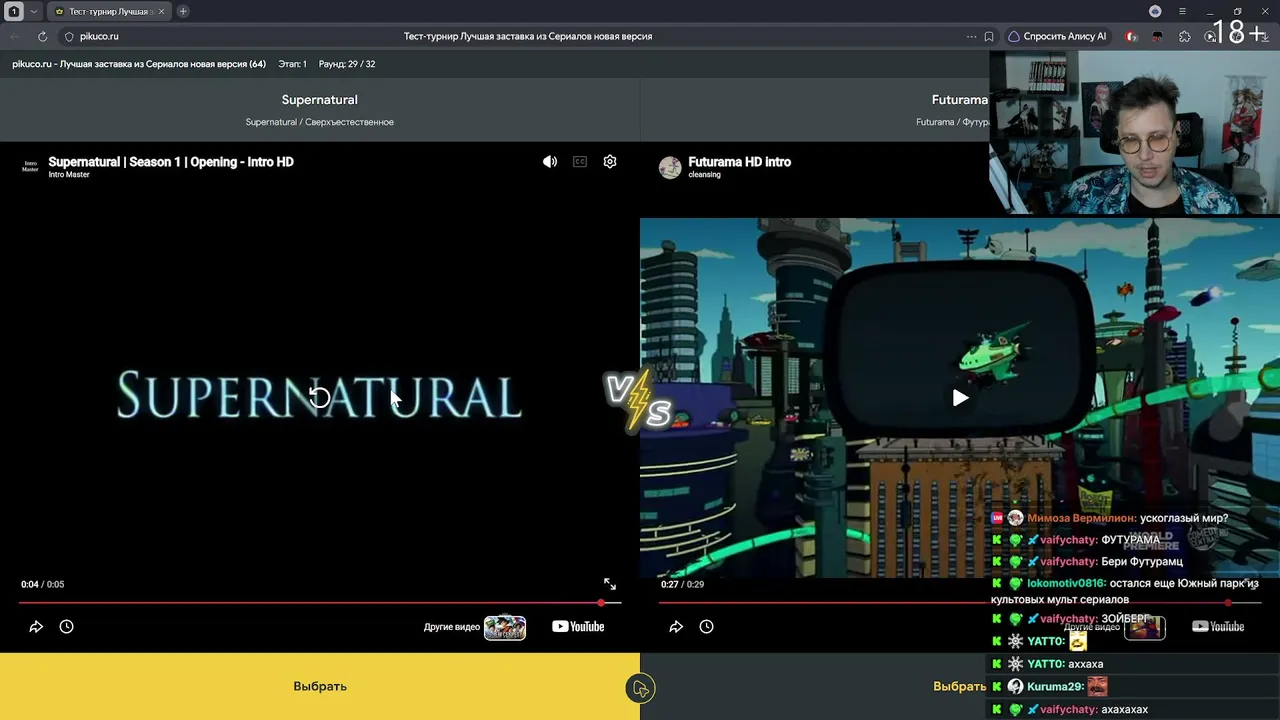Open the cleansing channel avatar
The image size is (1280, 720).
pos(670,167)
